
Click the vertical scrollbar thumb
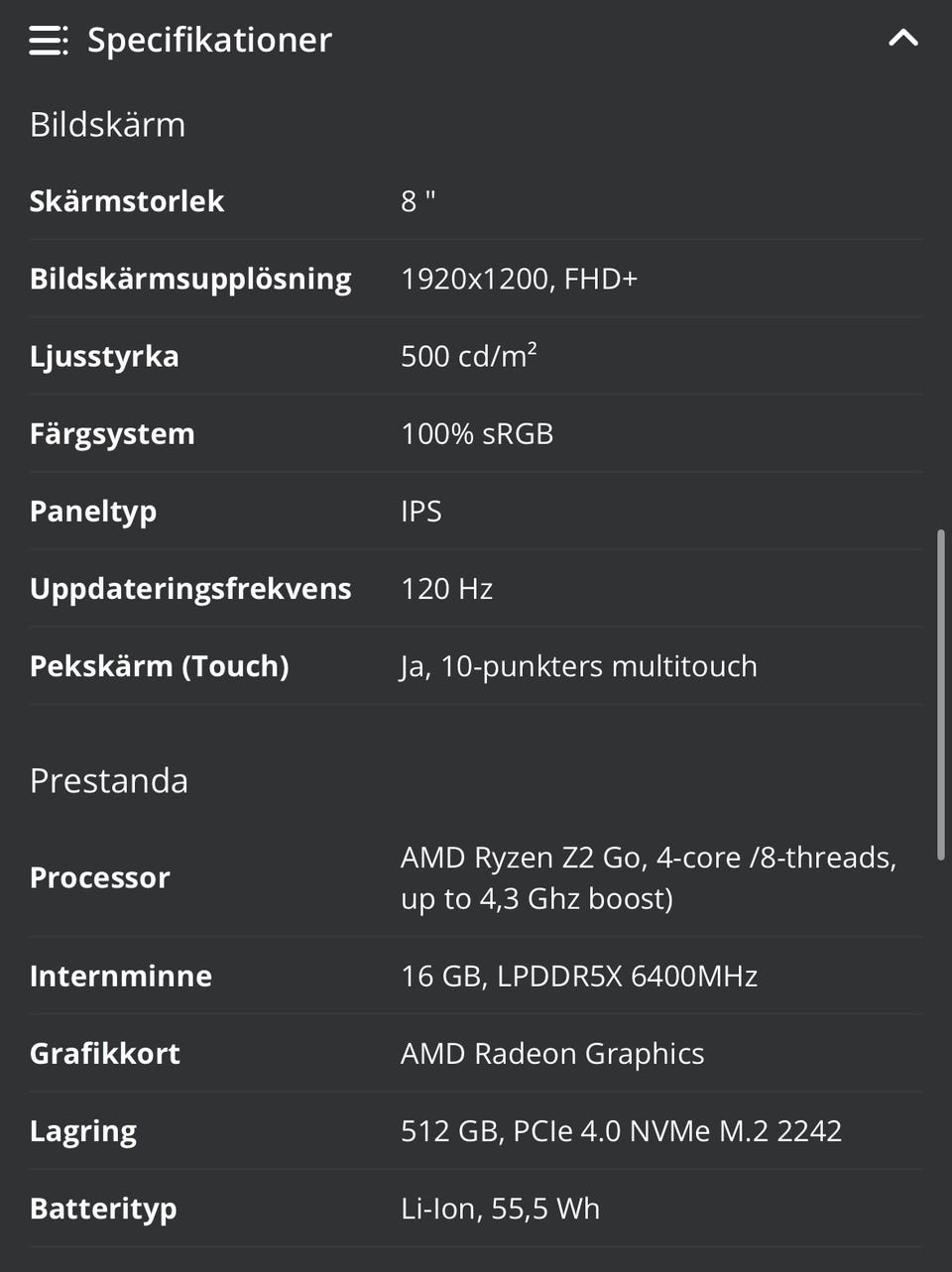(x=940, y=694)
